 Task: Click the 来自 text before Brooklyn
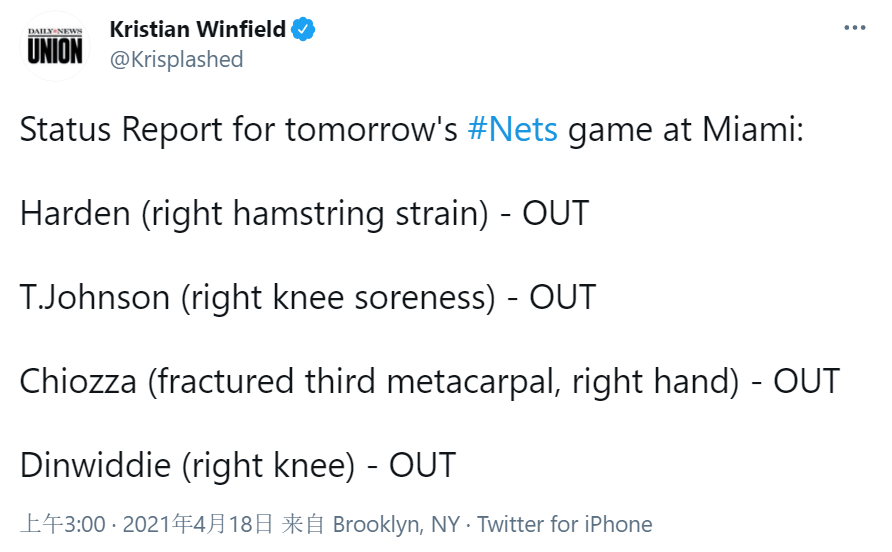click(x=303, y=524)
